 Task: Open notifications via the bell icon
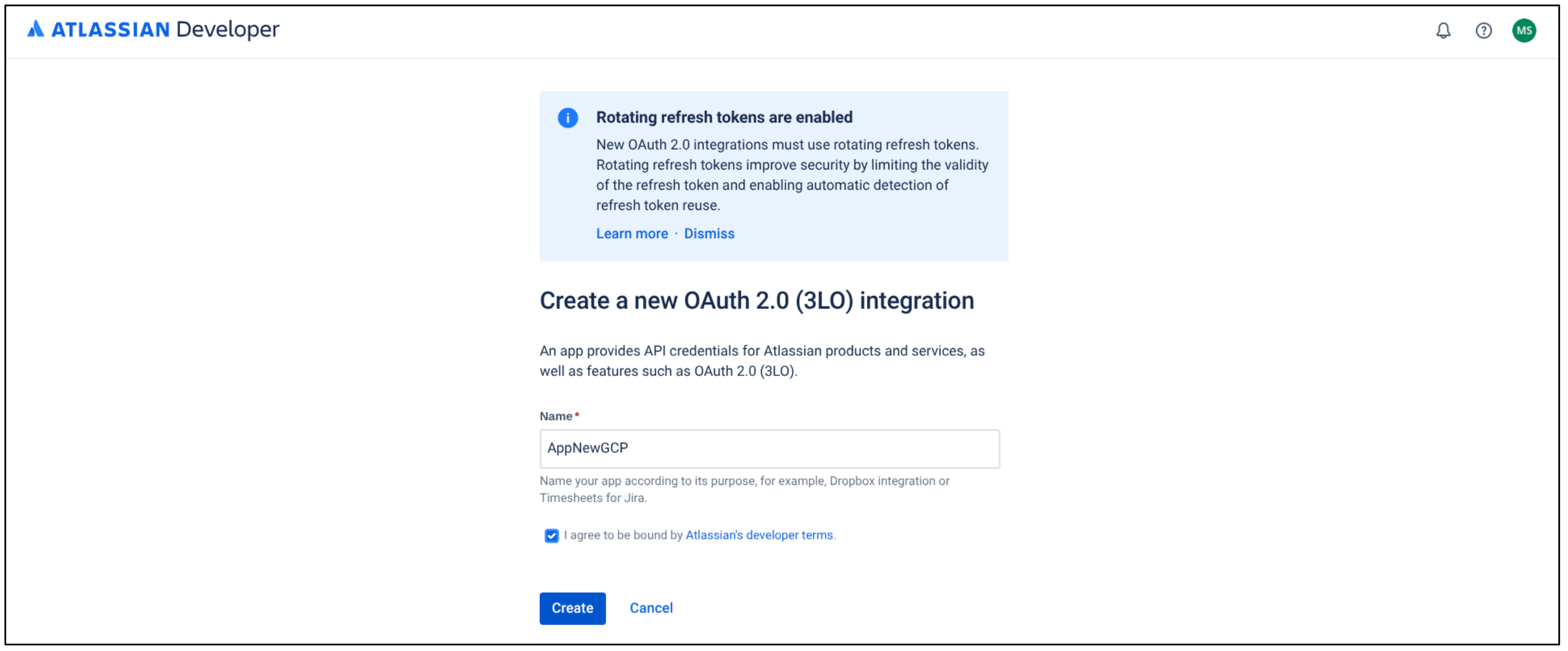tap(1443, 30)
